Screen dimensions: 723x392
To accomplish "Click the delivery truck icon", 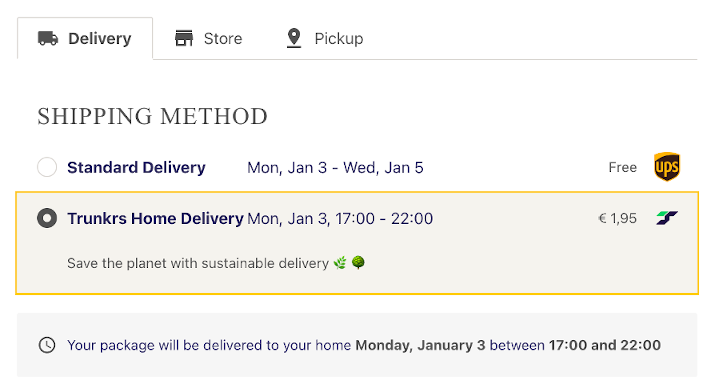I will pos(48,39).
